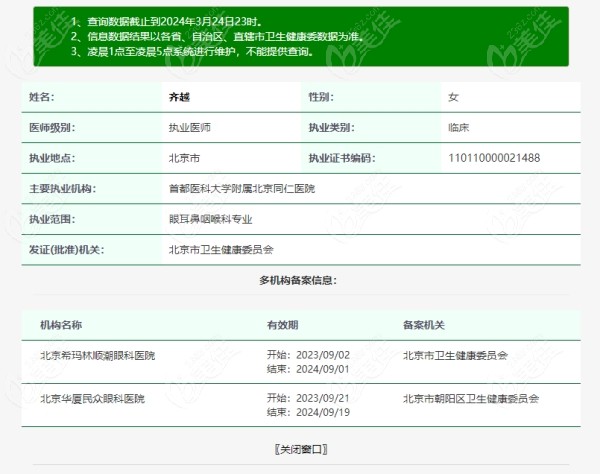
Task: Click the 关闭窗口 link
Action: (x=301, y=449)
